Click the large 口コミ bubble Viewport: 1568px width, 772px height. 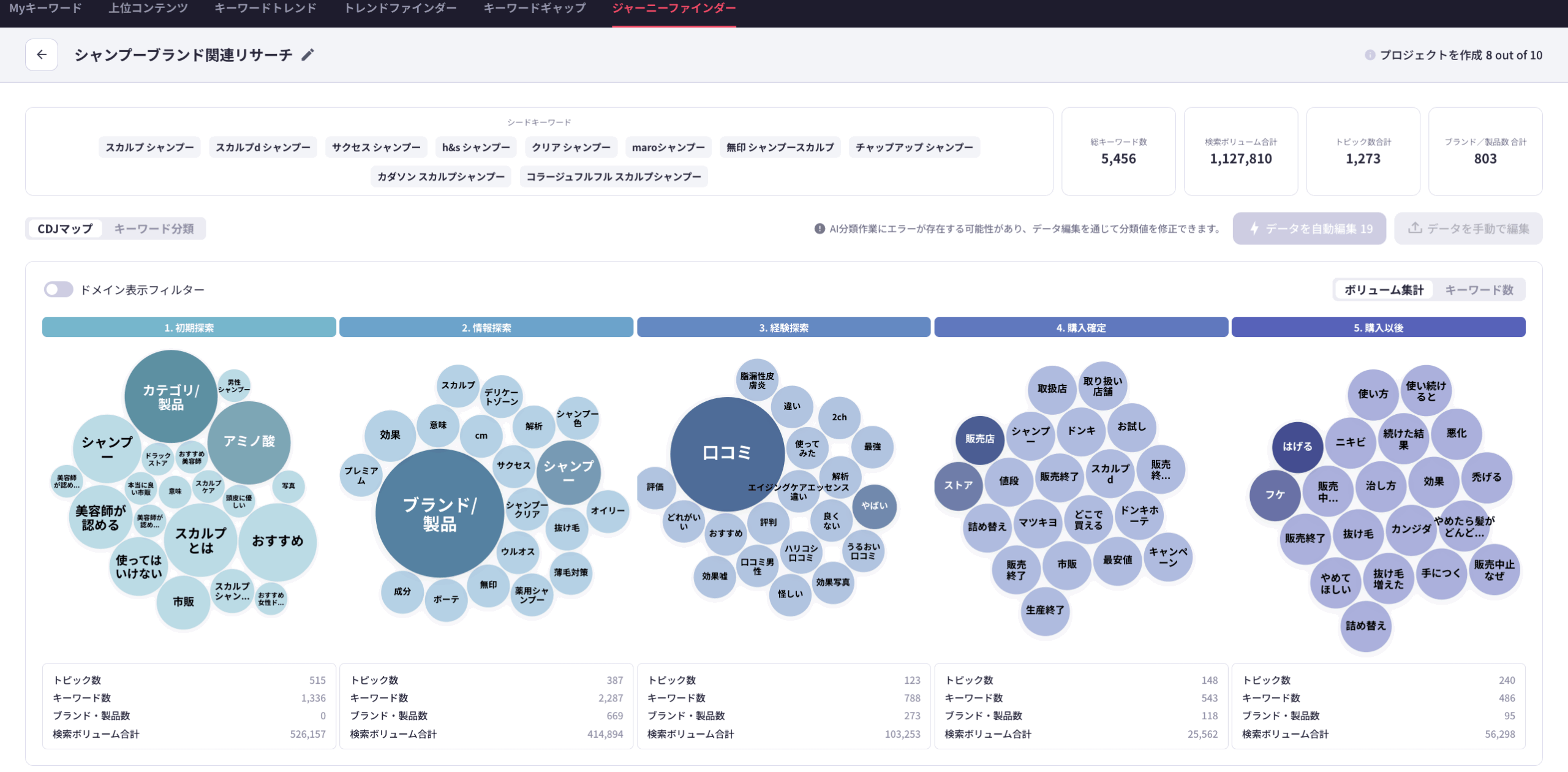coord(726,453)
